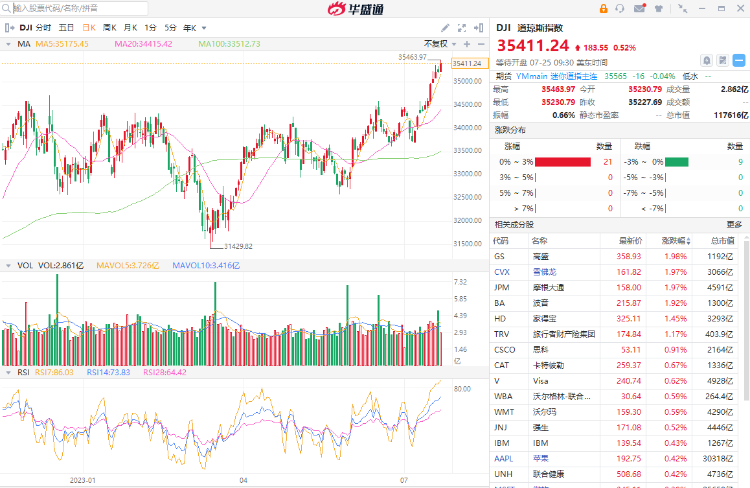
Task: Select the 5分 chart interval
Action: [170, 28]
